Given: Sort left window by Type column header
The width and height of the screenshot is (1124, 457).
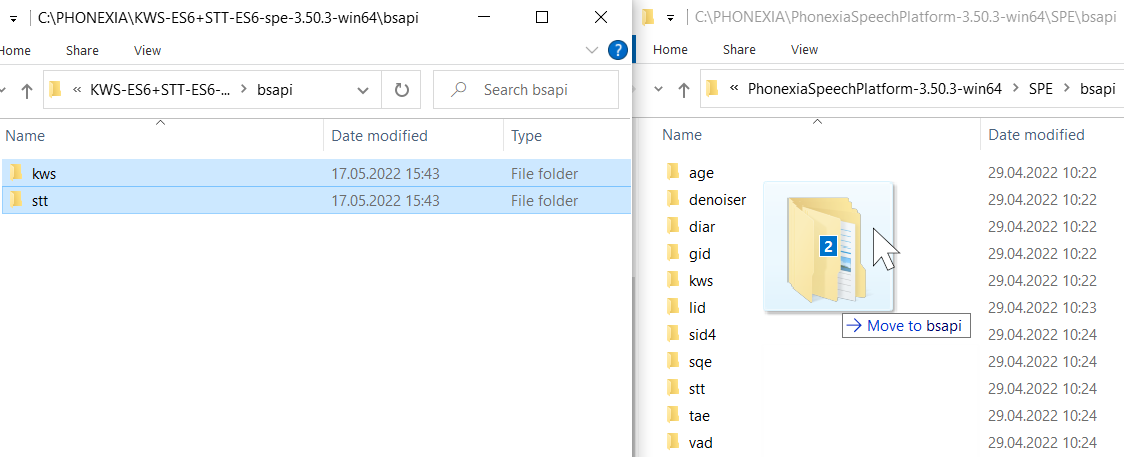Looking at the screenshot, I should tap(526, 135).
